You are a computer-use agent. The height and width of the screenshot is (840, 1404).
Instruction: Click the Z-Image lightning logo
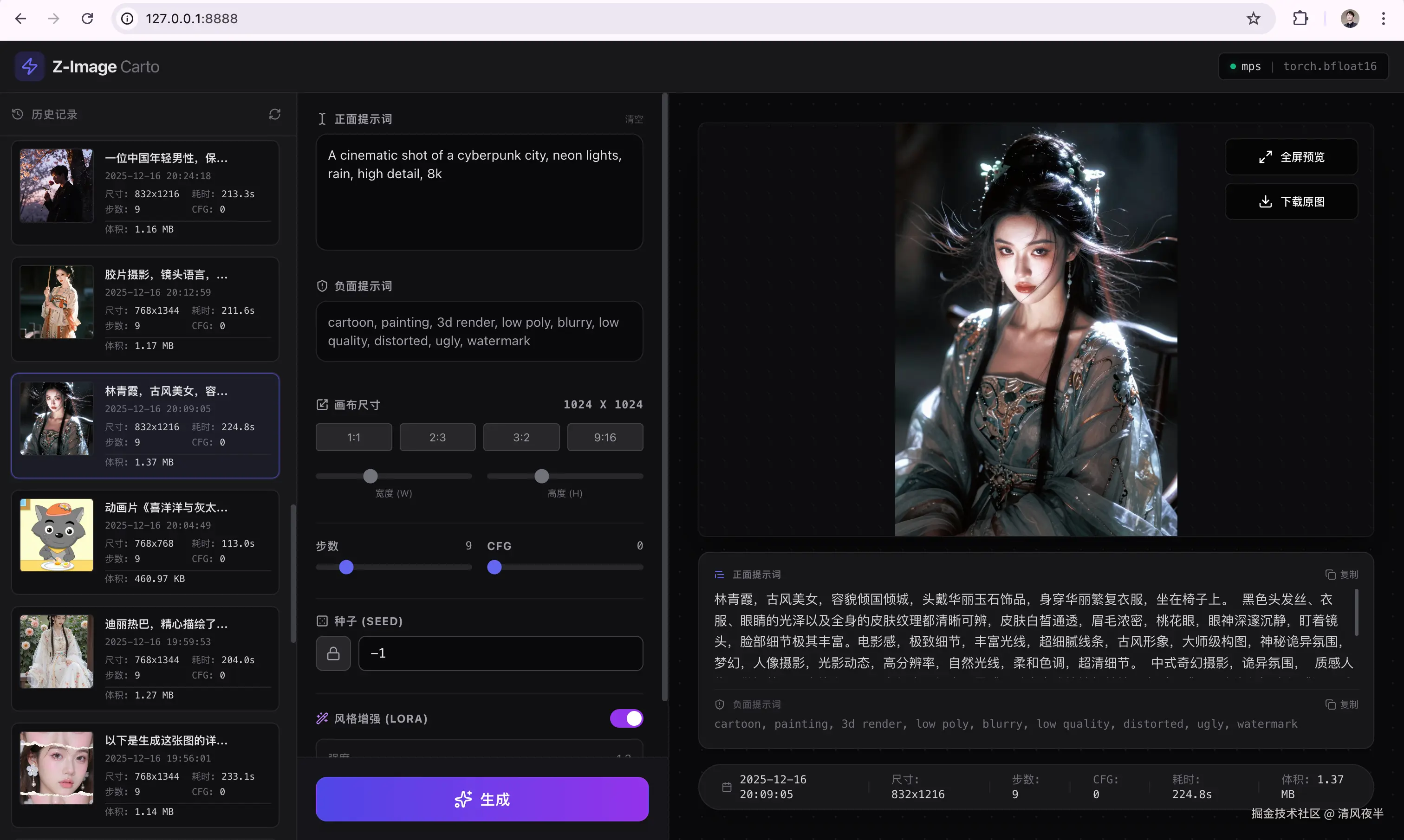coord(29,66)
